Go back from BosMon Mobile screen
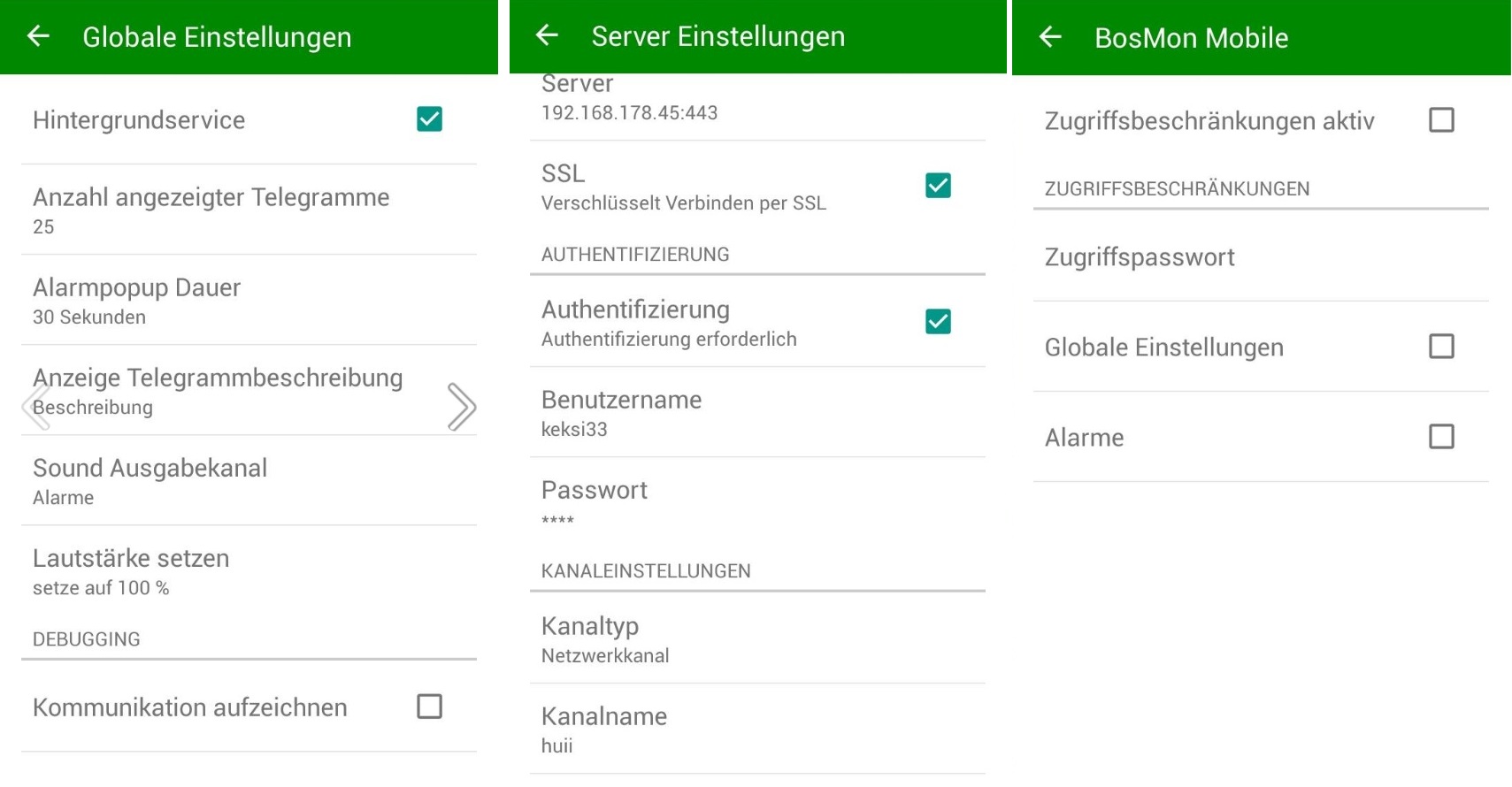Screen dimensions: 1512x787 click(x=1050, y=37)
